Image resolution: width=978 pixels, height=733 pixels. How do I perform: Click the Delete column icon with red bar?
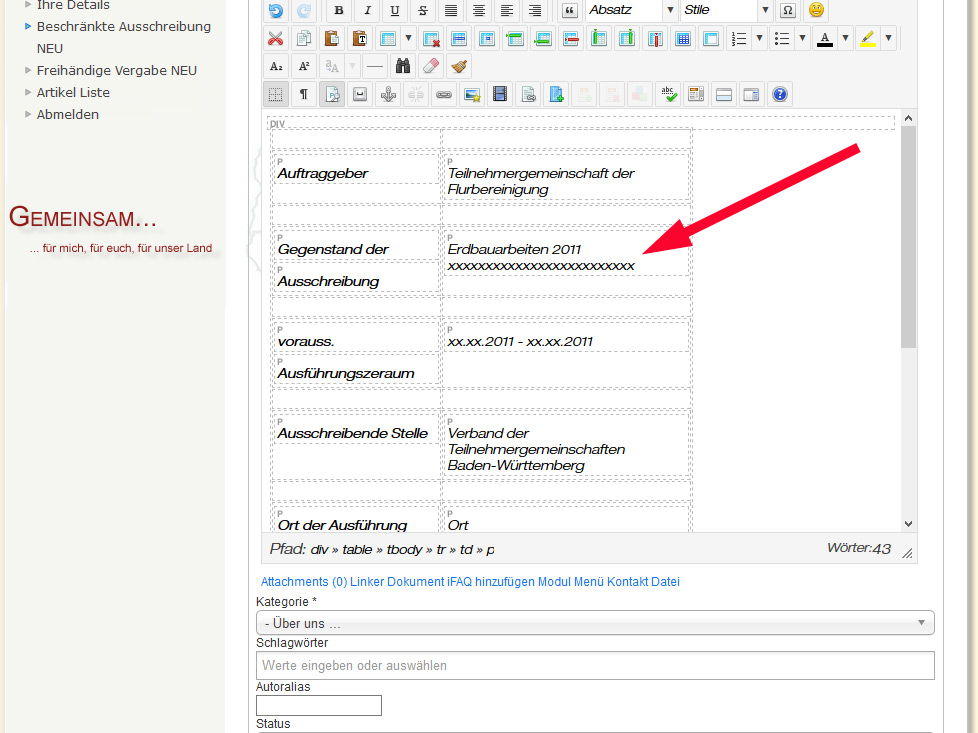click(655, 39)
